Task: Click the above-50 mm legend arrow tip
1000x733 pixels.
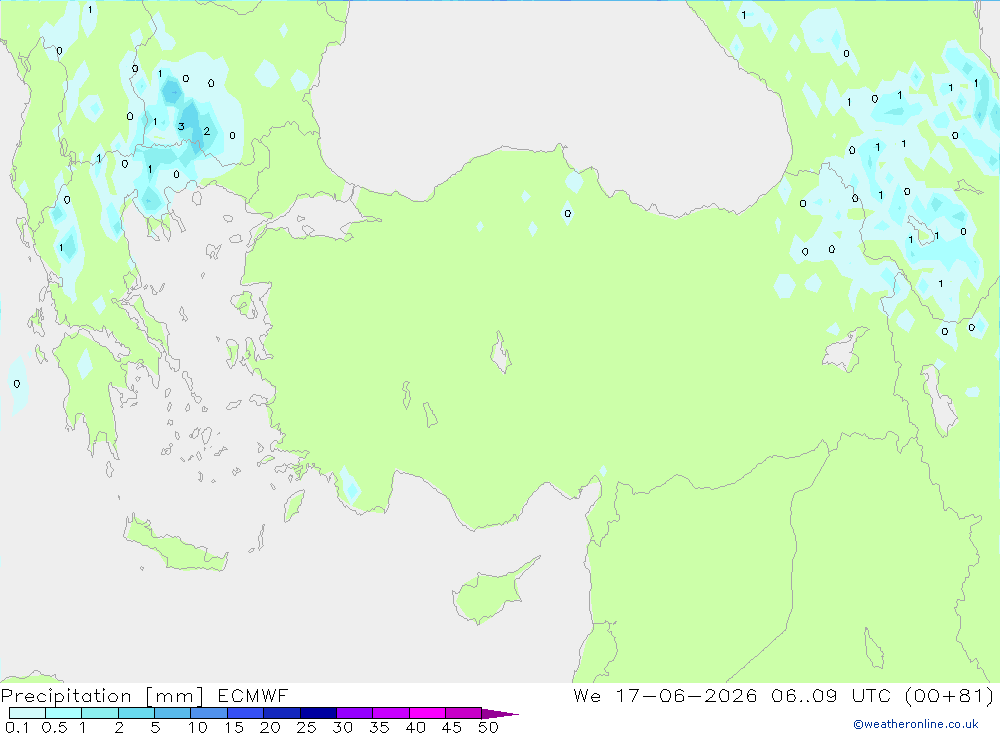Action: (500, 713)
